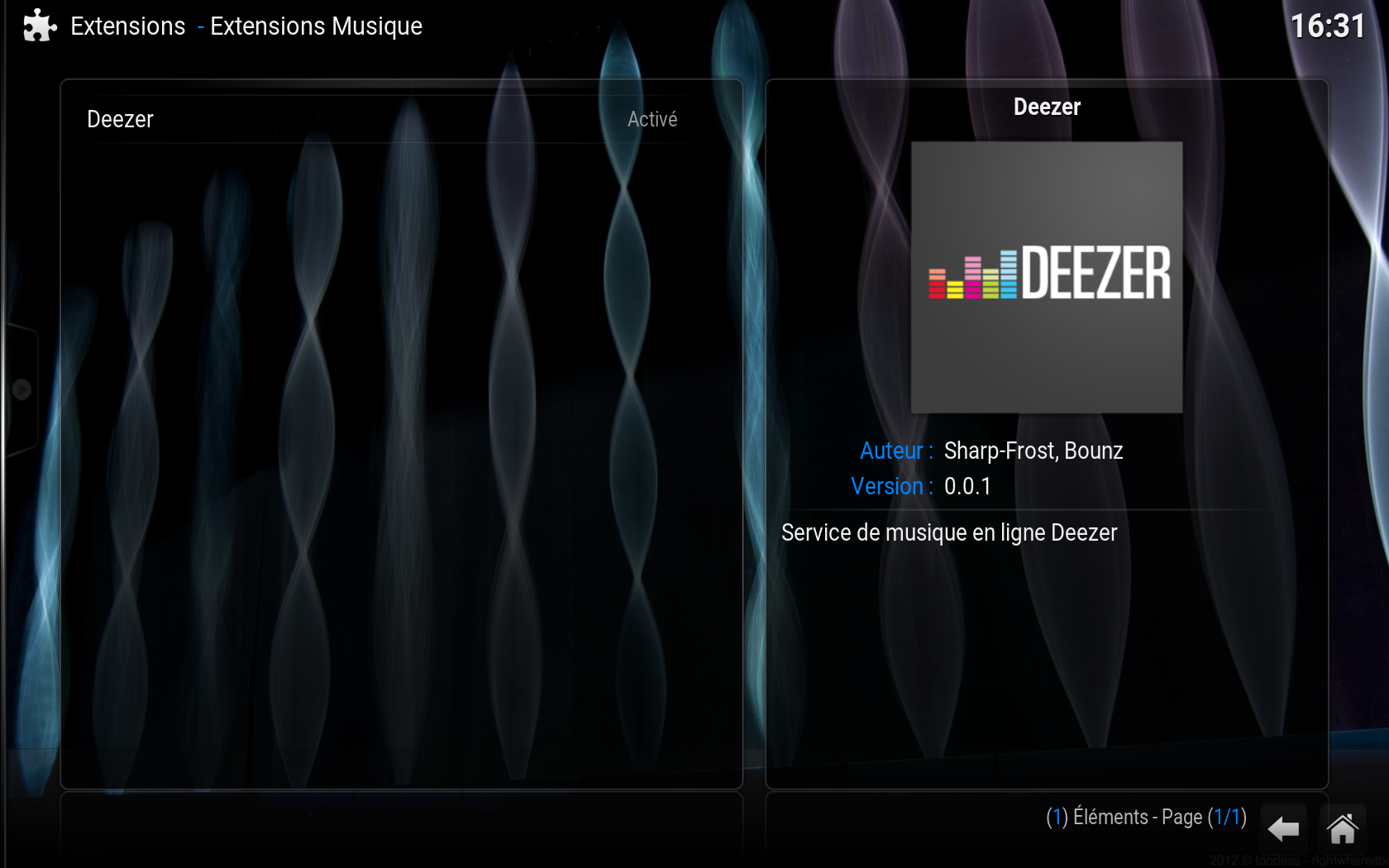
Task: Open the side panel arrow tab
Action: 21,389
